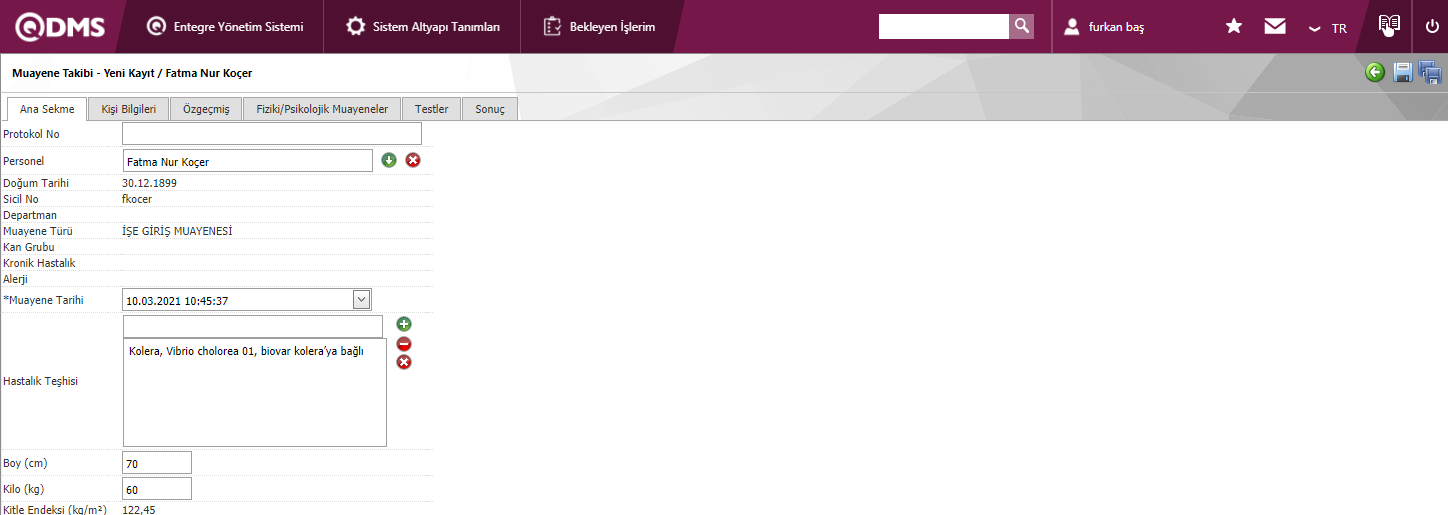This screenshot has width=1448, height=515.
Task: Expand the TR language selector
Action: point(1328,28)
